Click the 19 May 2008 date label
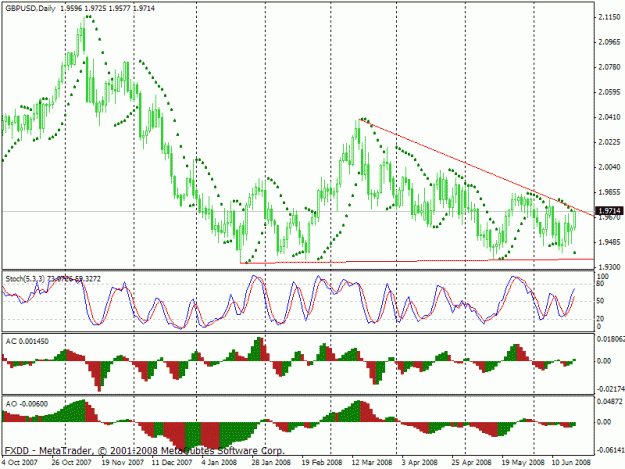The width and height of the screenshot is (625, 469). pyautogui.click(x=523, y=463)
